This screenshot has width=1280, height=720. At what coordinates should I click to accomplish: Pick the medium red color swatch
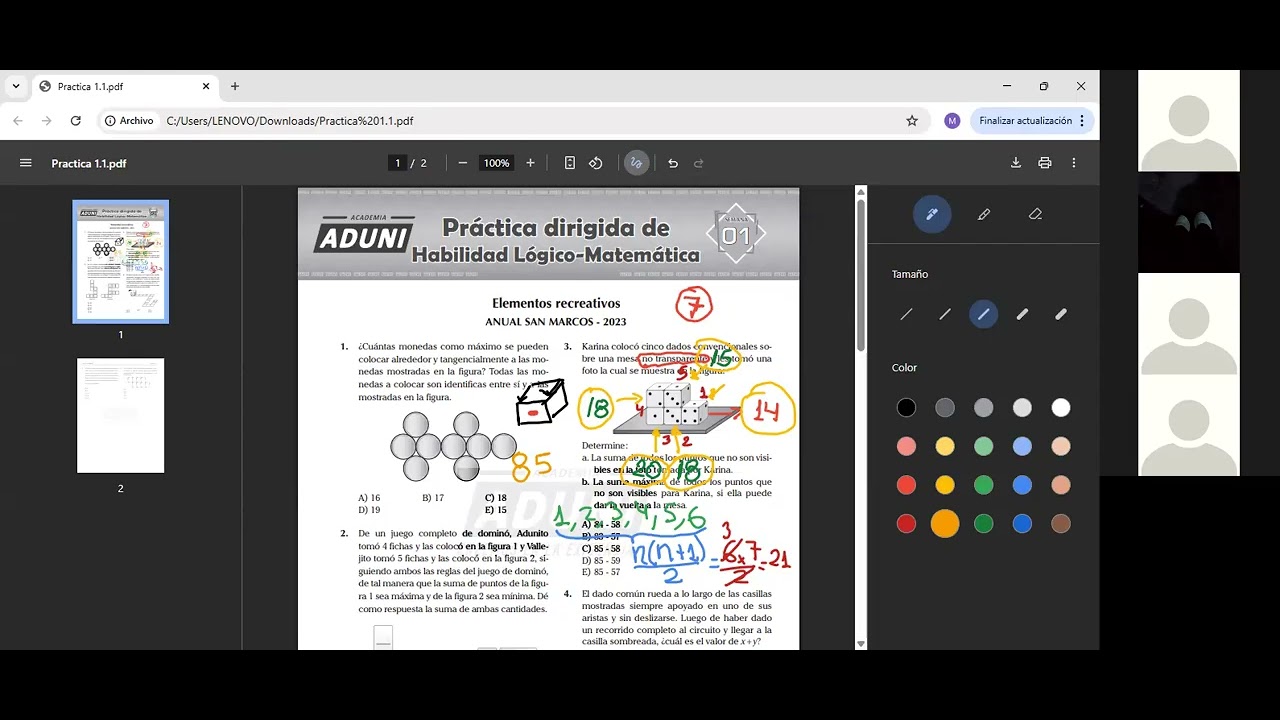906,485
